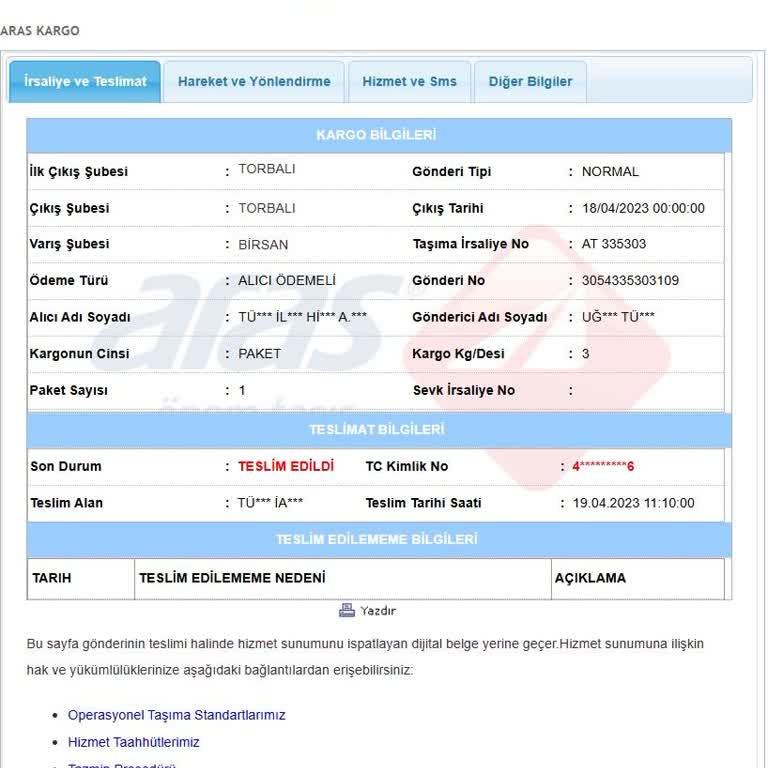Click delivery time 19.04.2023 11:10:00

coord(633,503)
